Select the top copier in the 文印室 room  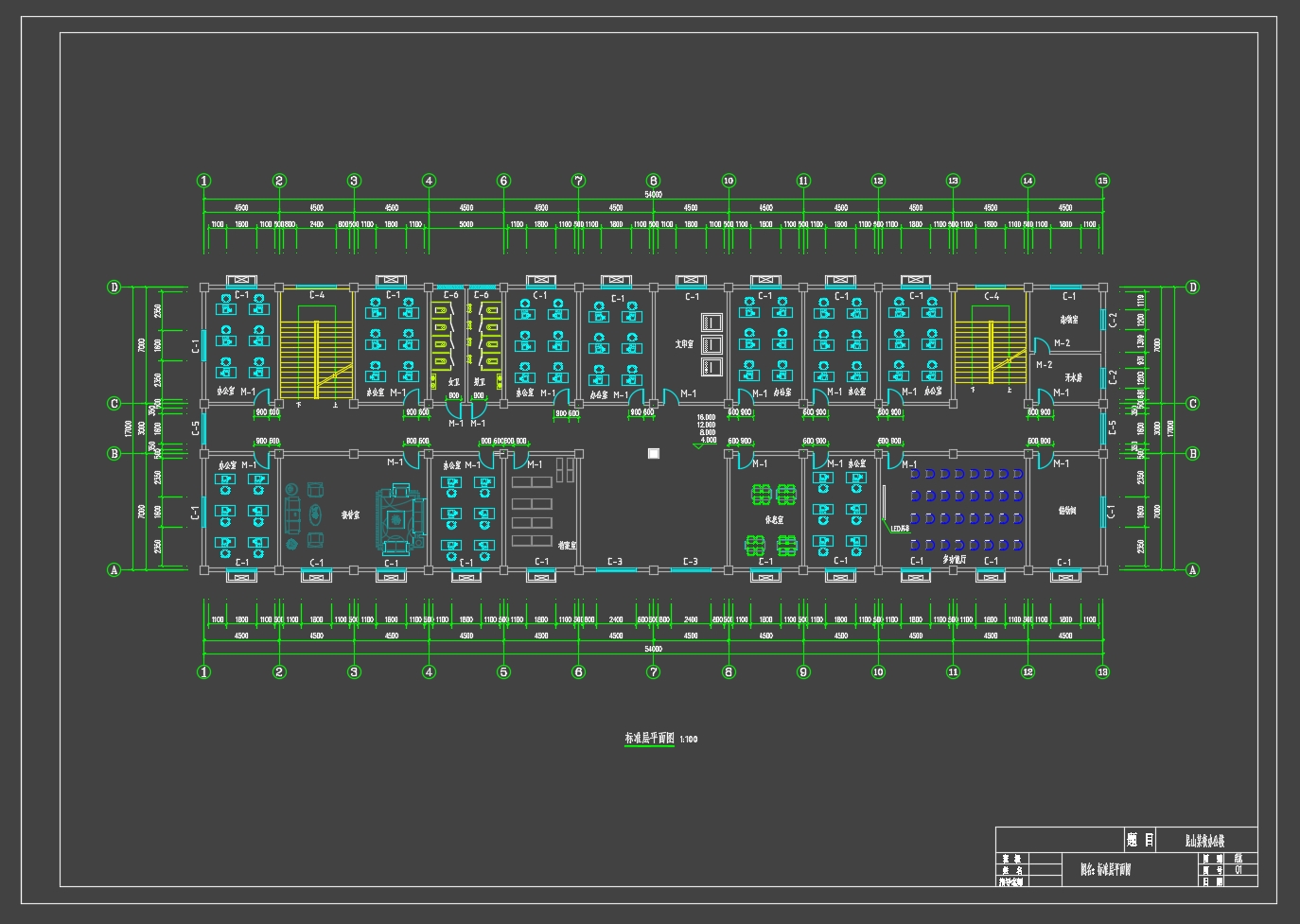(711, 323)
